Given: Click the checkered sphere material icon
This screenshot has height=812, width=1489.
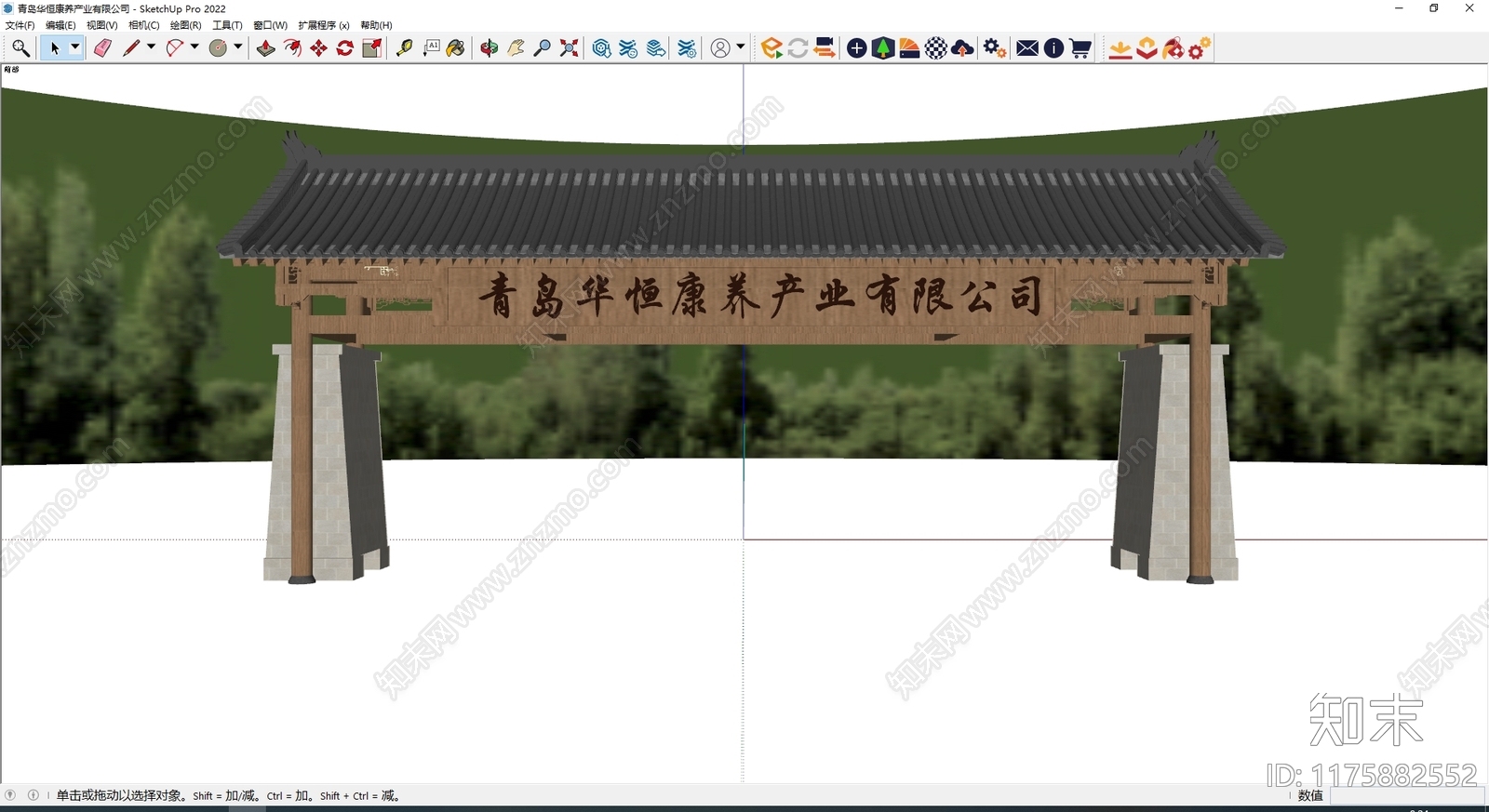Looking at the screenshot, I should click(x=936, y=48).
